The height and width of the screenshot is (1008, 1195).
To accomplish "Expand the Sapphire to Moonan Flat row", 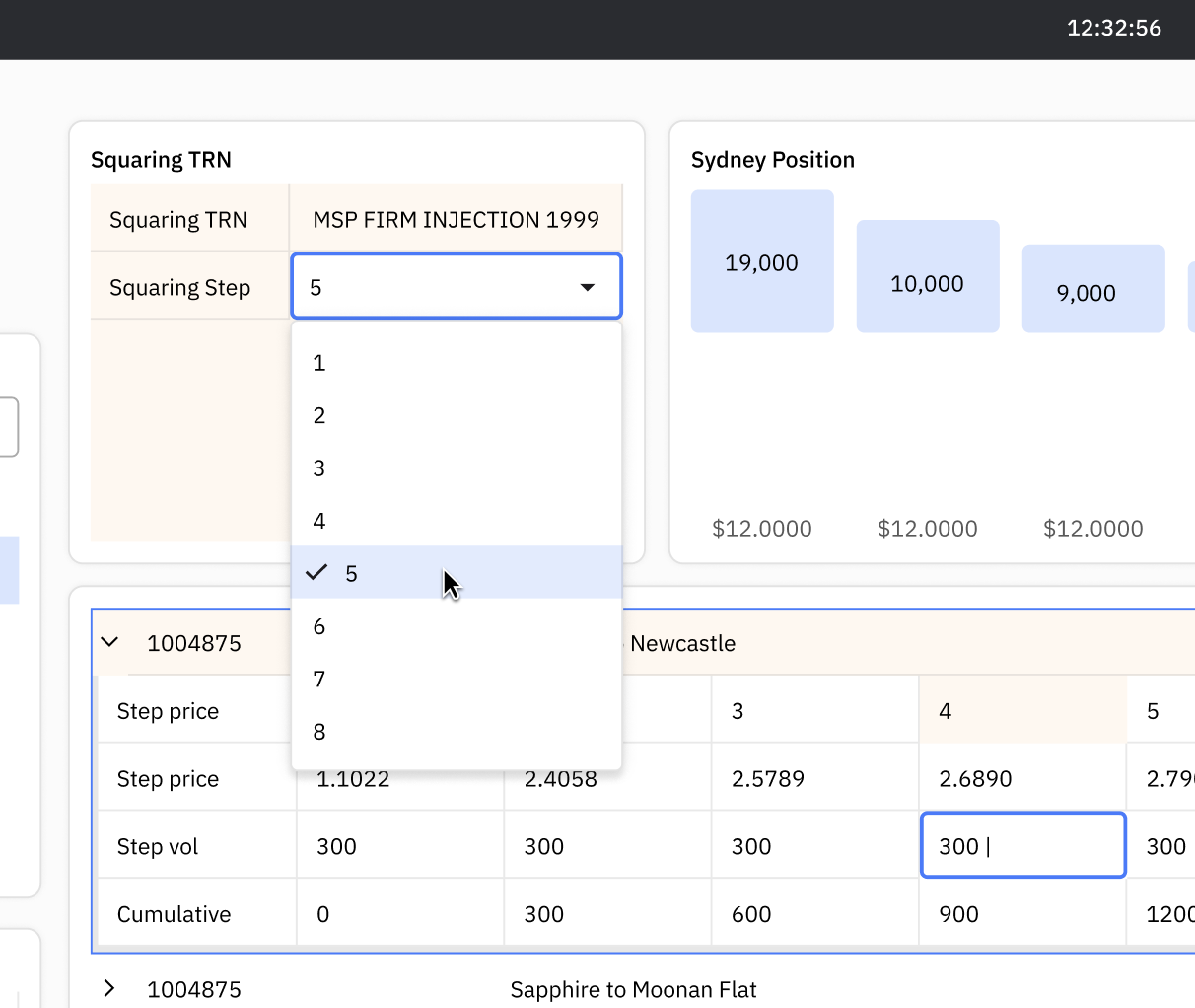I will (110, 988).
